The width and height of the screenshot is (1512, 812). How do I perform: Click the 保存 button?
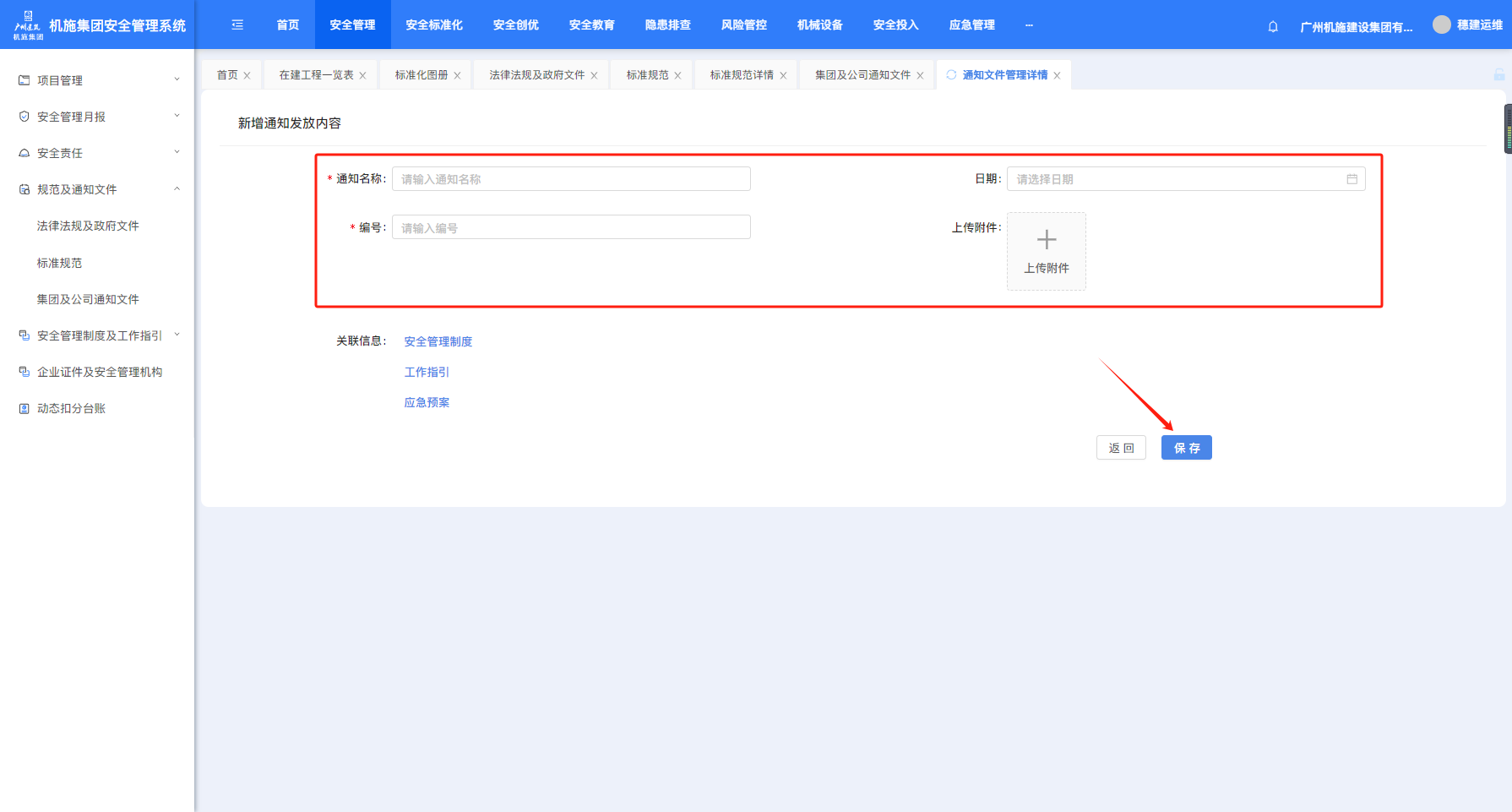point(1186,448)
